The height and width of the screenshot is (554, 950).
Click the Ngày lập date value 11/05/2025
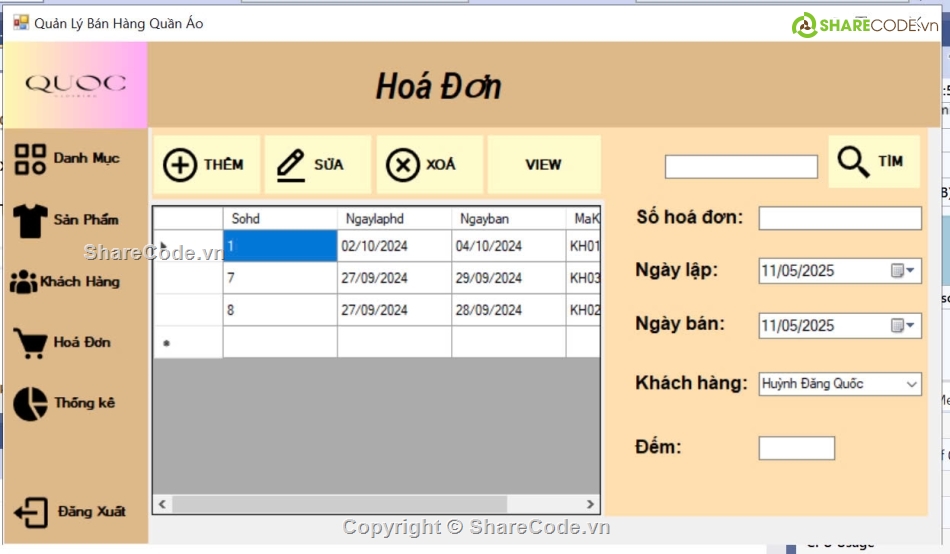tap(797, 271)
